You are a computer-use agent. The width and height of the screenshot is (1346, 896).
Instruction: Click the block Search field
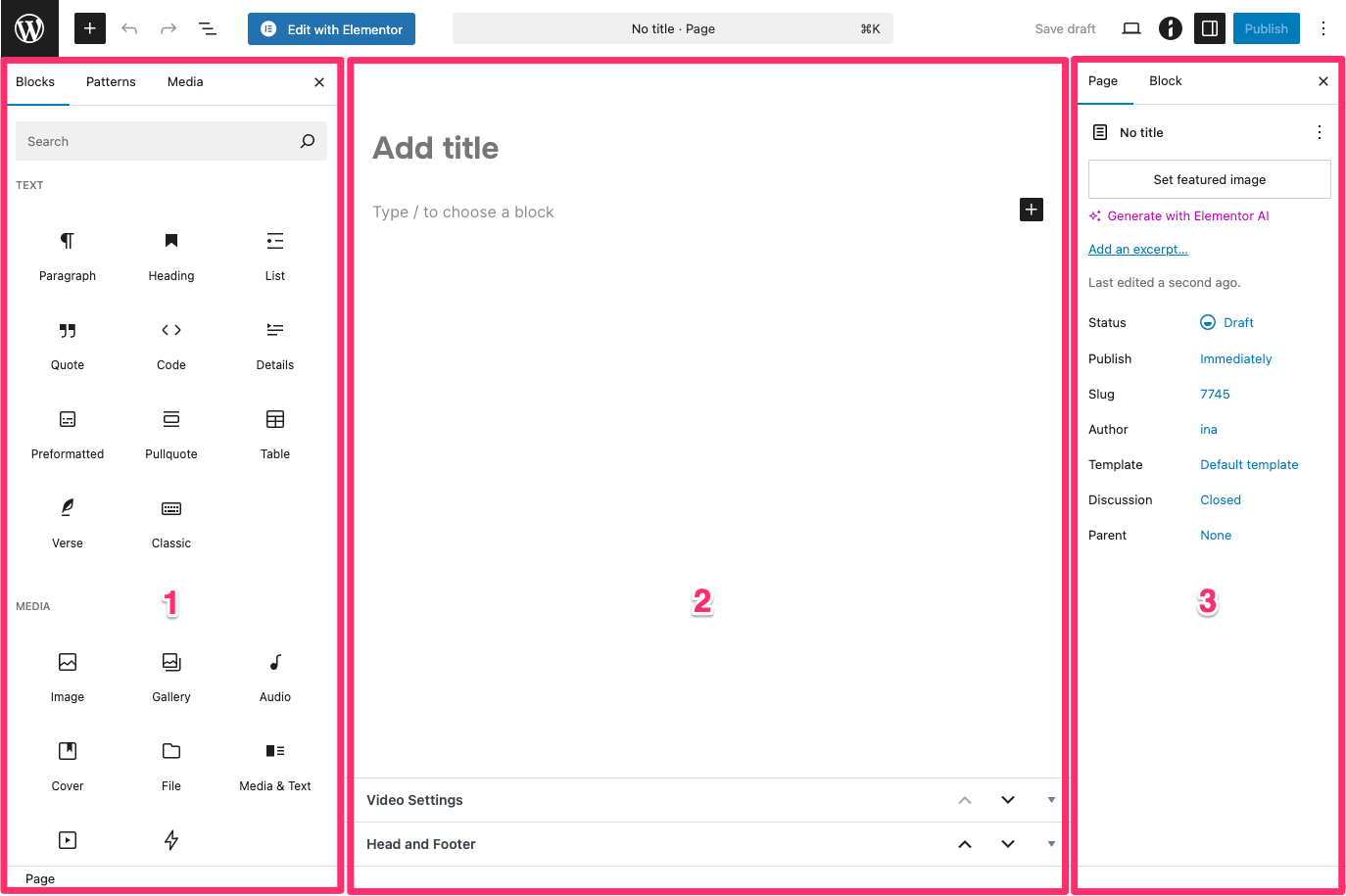click(x=157, y=142)
